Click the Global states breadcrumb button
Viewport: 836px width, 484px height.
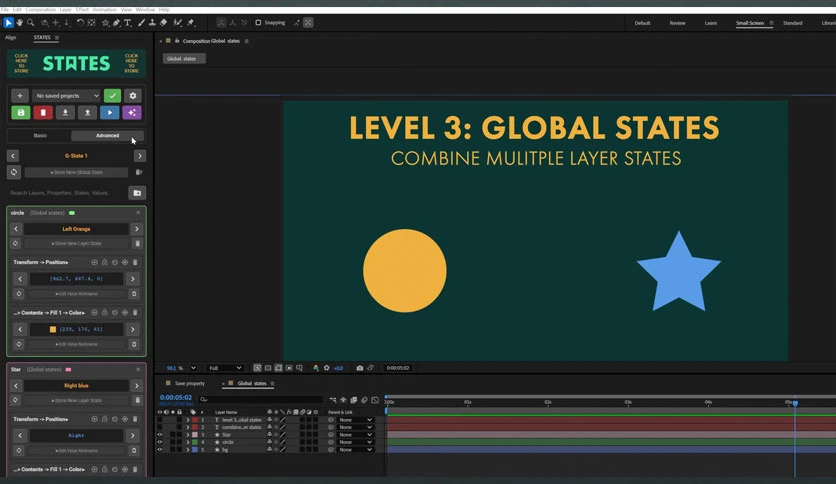pyautogui.click(x=184, y=59)
